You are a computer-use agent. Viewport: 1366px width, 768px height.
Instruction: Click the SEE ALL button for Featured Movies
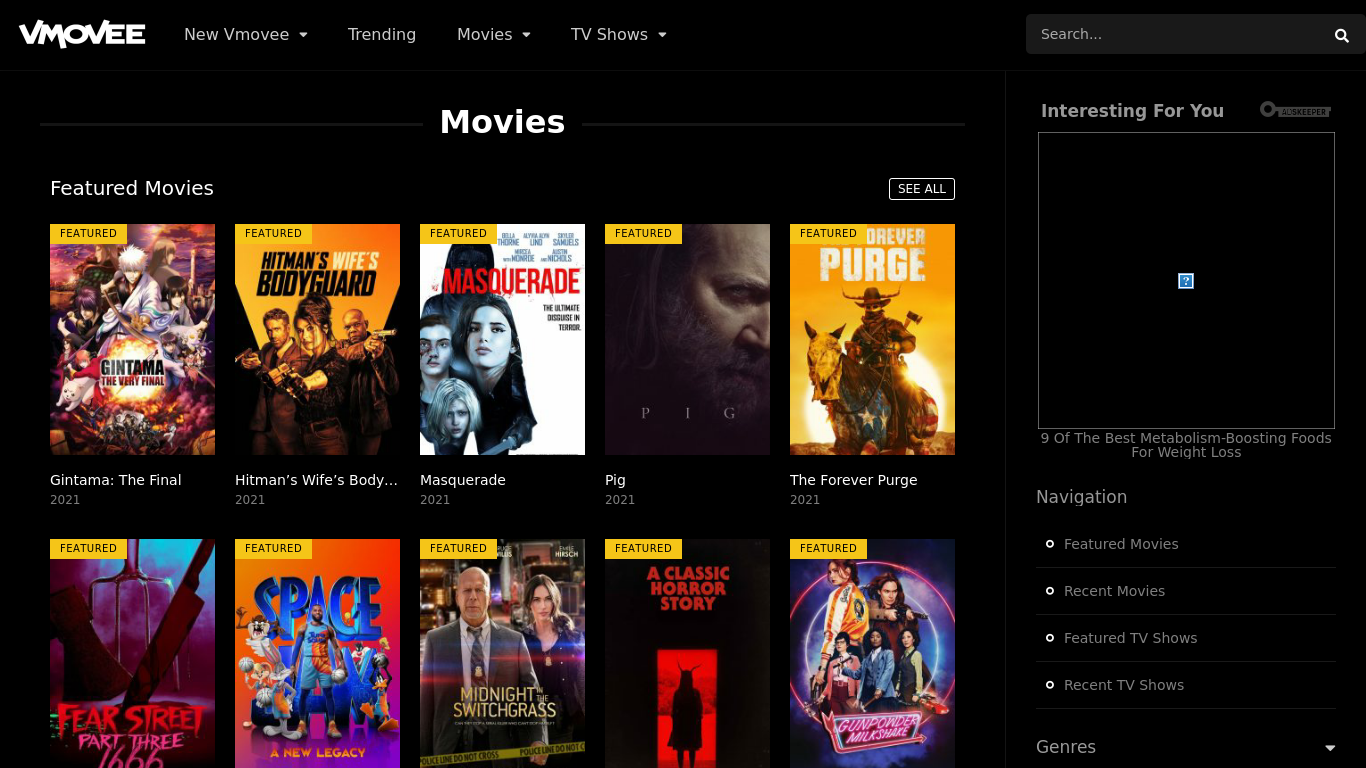[922, 189]
